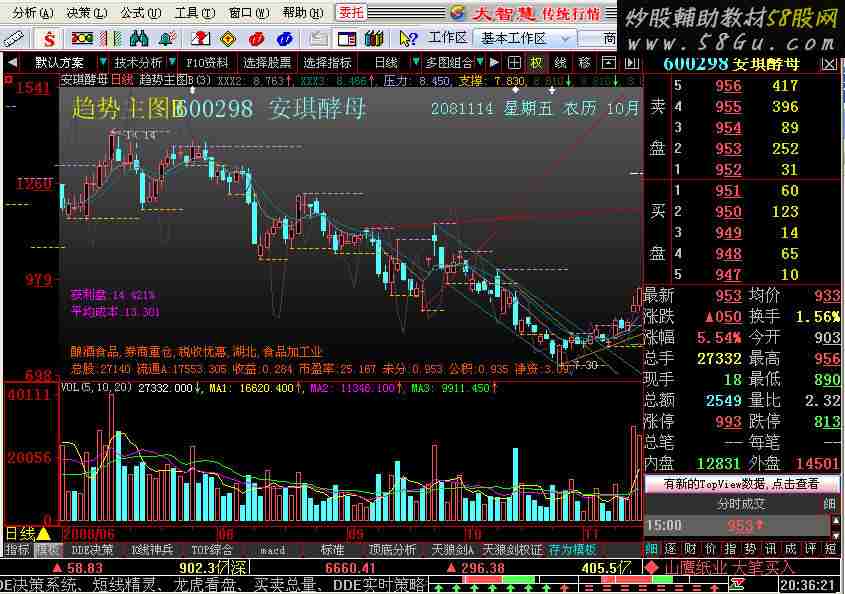Viewport: 845px width, 594px height.
Task: Click the red-green status icon beside clock
Action: tap(737, 584)
